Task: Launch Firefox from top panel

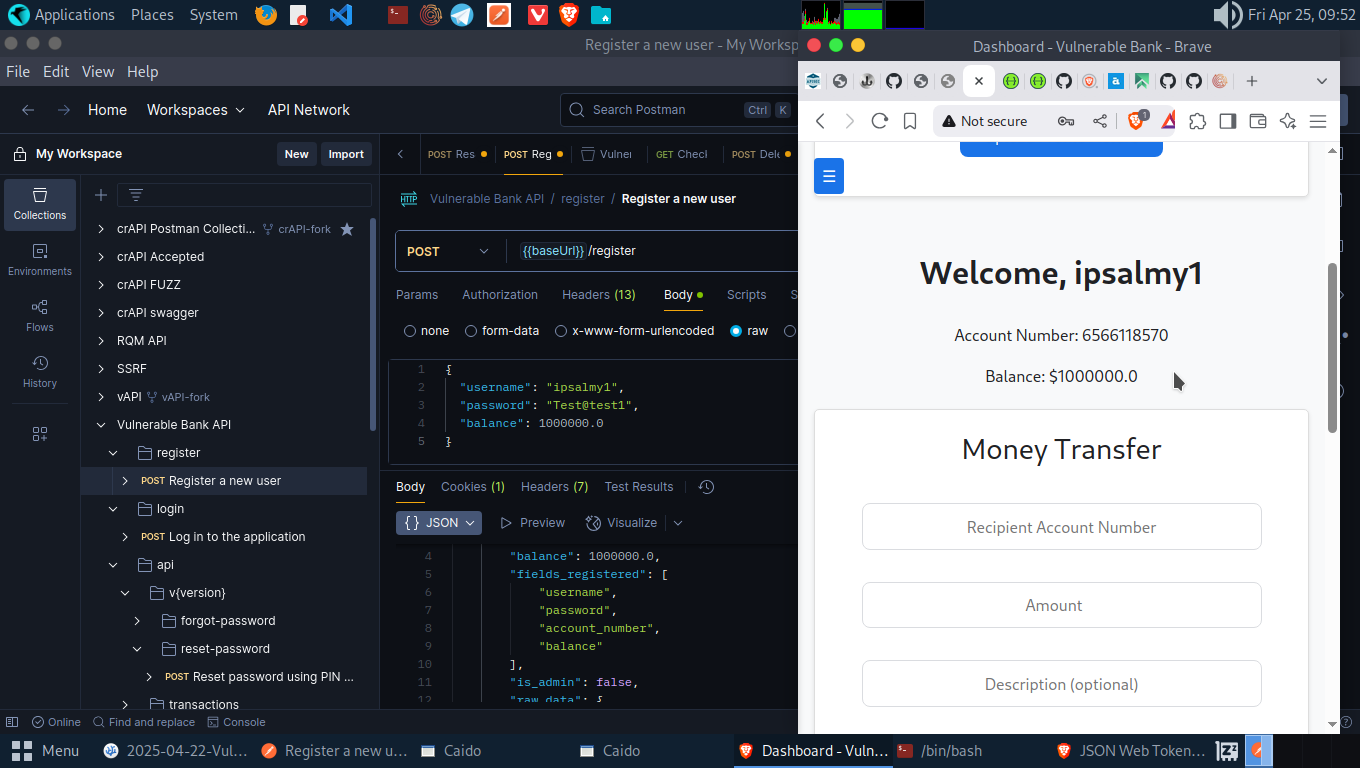Action: click(265, 15)
